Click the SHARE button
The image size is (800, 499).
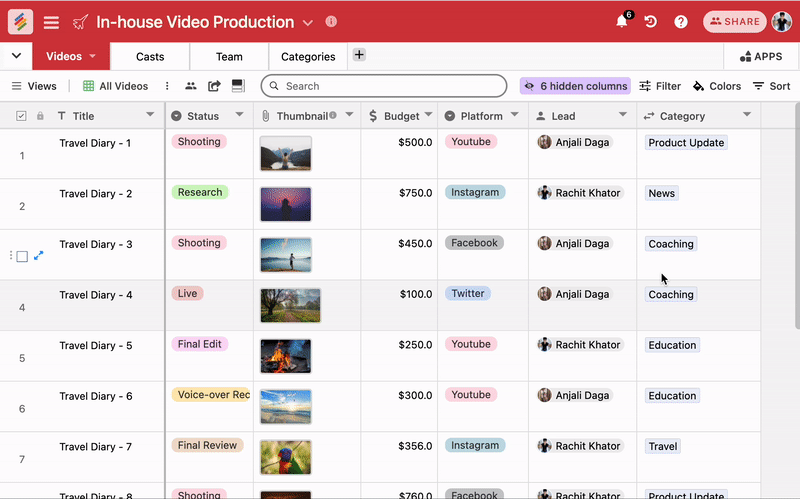click(735, 21)
